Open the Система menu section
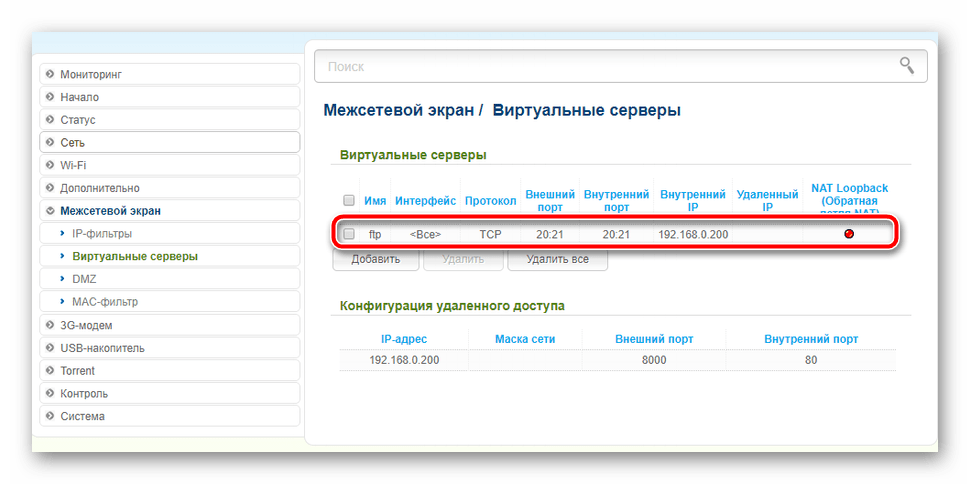Screen dimensions: 970x484 pos(82,416)
